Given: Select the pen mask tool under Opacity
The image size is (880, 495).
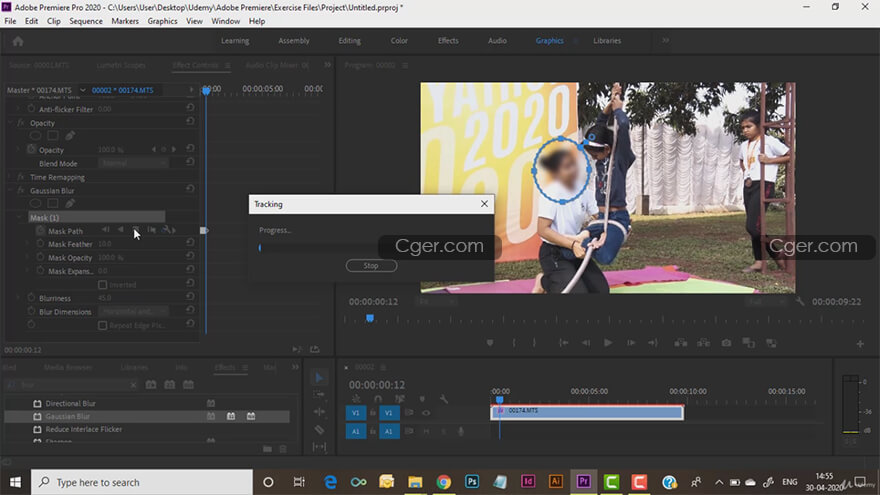Looking at the screenshot, I should [x=70, y=136].
